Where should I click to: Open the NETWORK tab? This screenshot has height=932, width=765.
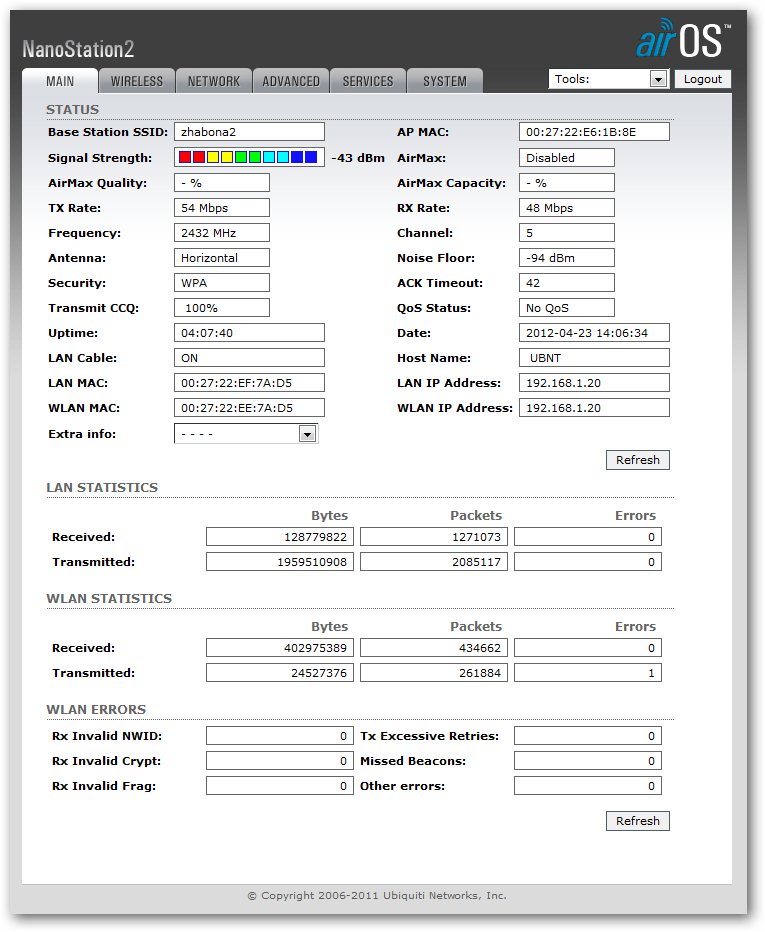click(214, 81)
